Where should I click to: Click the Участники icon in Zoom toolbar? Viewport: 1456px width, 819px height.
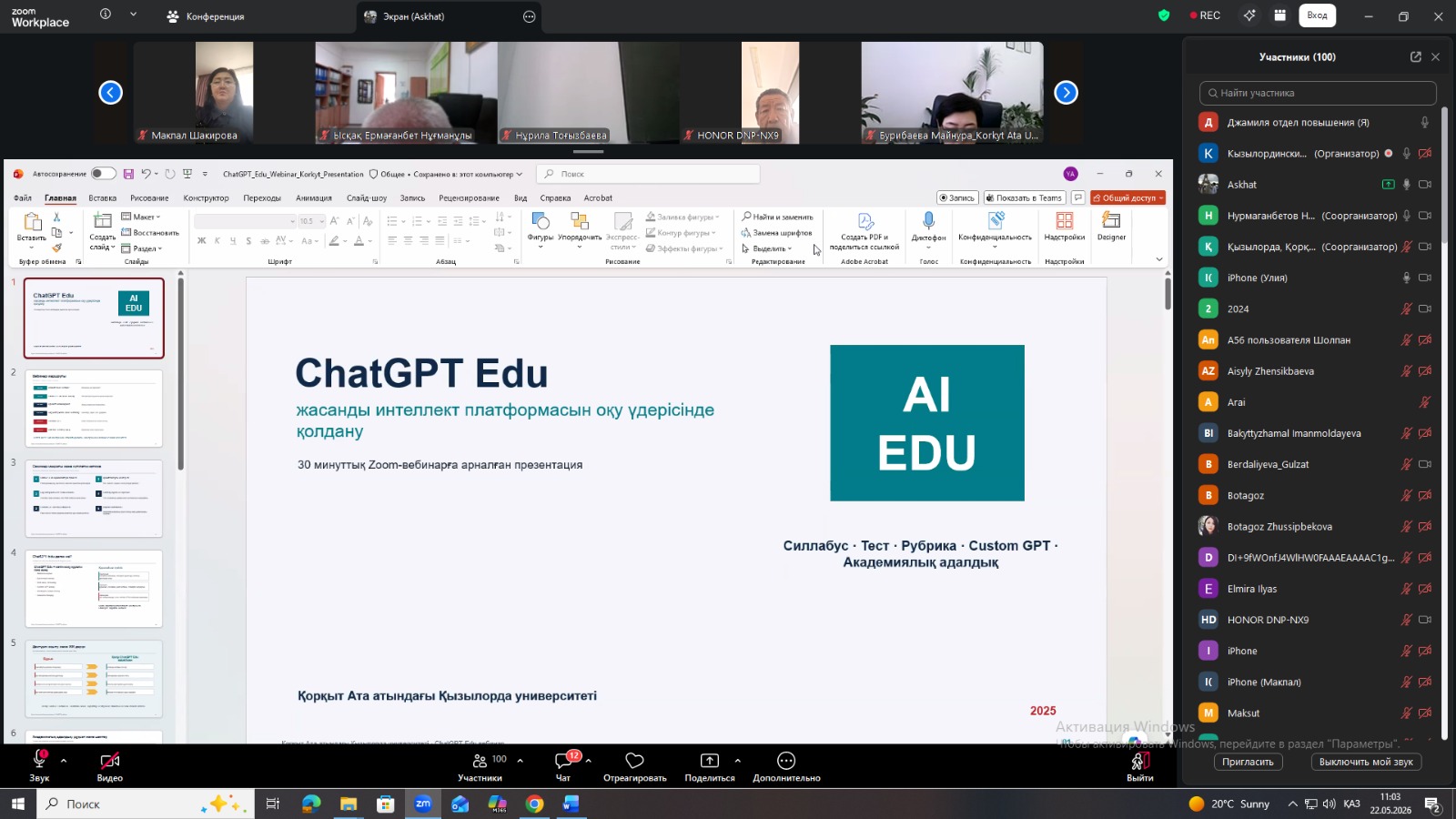click(480, 761)
